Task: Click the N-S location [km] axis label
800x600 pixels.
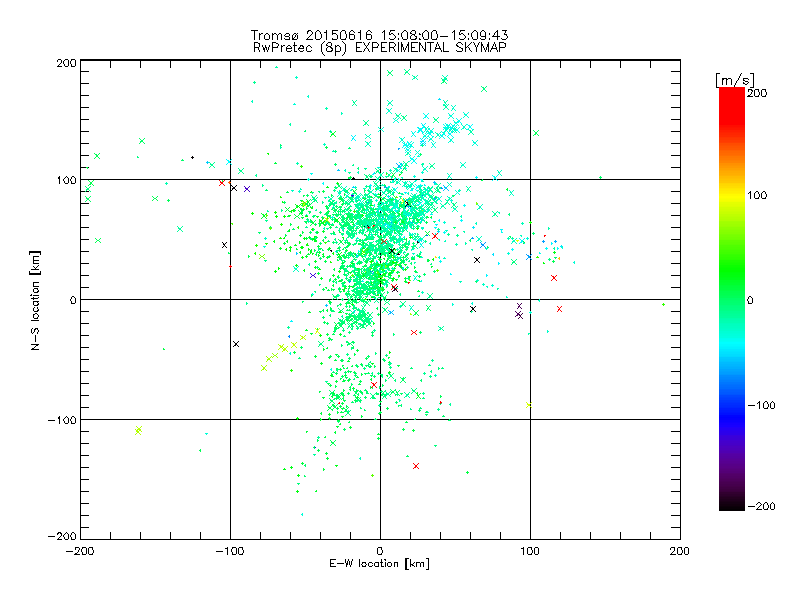Action: [35, 301]
